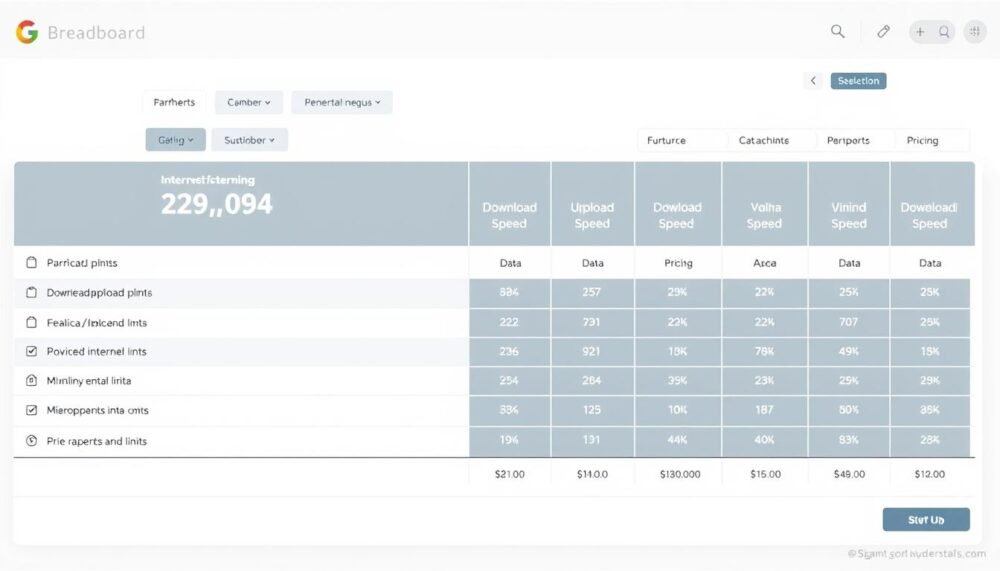Click the pencil edit icon in header

pos(883,31)
